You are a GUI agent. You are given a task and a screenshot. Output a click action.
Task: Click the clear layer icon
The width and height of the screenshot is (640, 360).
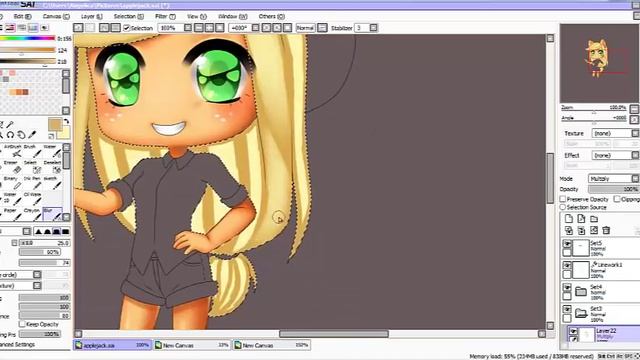point(594,230)
